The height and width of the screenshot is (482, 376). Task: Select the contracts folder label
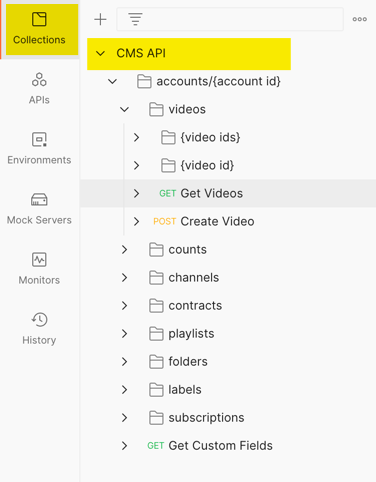pos(195,306)
